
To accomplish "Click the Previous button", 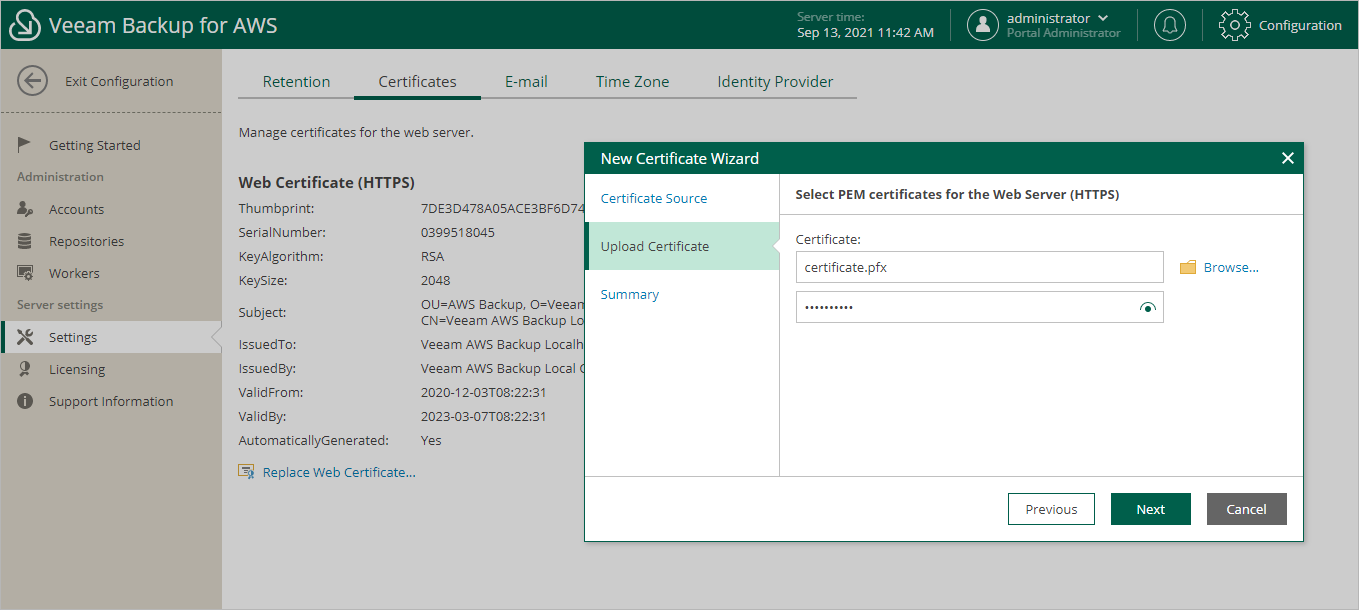I will pyautogui.click(x=1051, y=509).
